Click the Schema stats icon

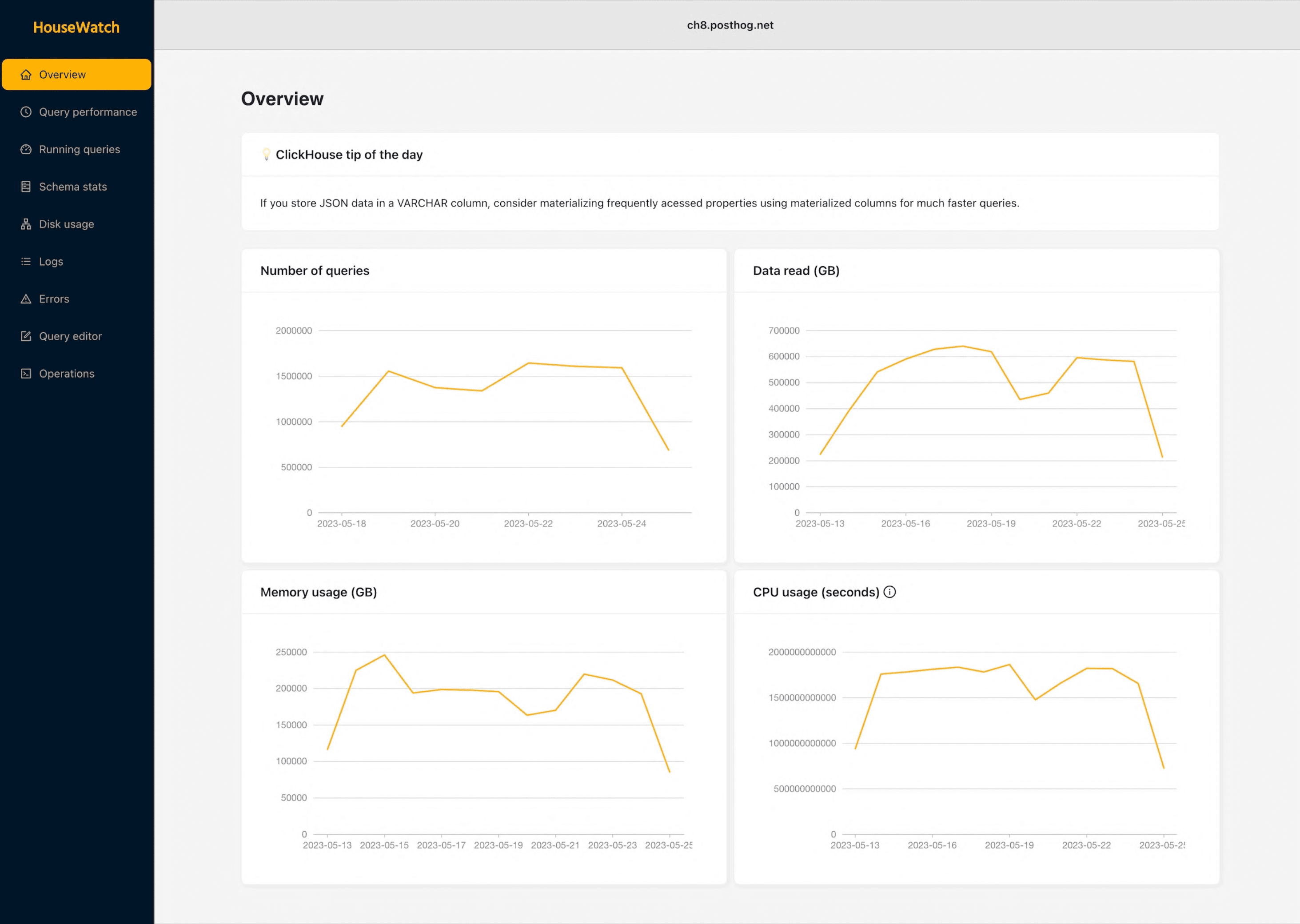pos(26,187)
